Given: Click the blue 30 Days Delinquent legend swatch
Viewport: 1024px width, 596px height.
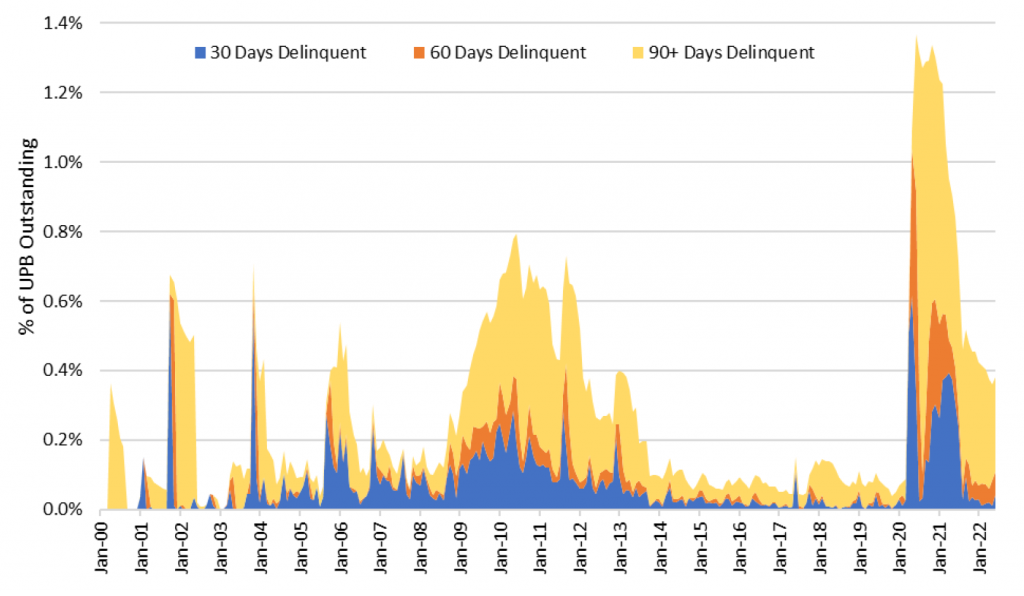Looking at the screenshot, I should point(199,52).
